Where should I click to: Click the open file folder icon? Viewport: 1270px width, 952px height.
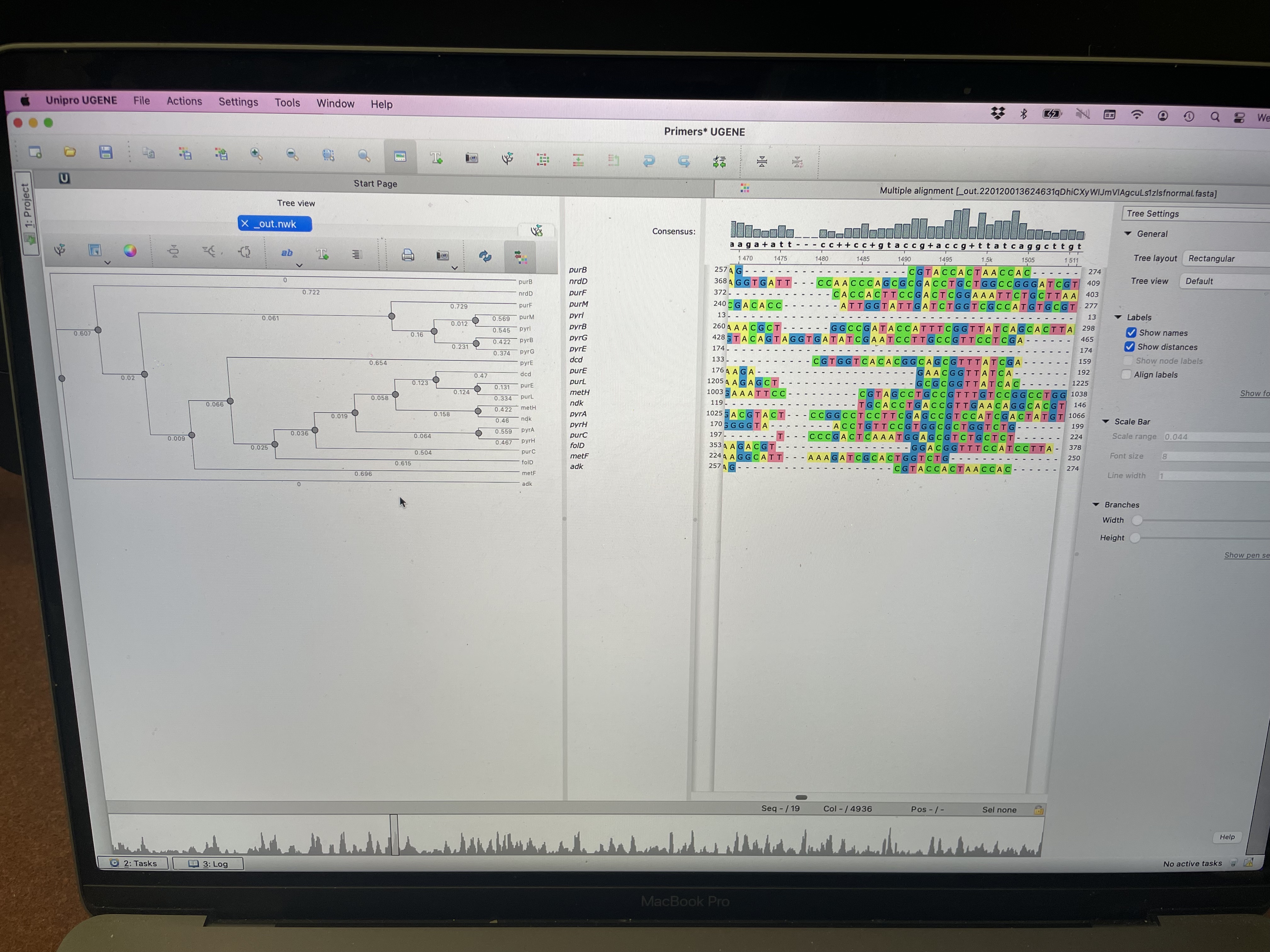pos(70,152)
